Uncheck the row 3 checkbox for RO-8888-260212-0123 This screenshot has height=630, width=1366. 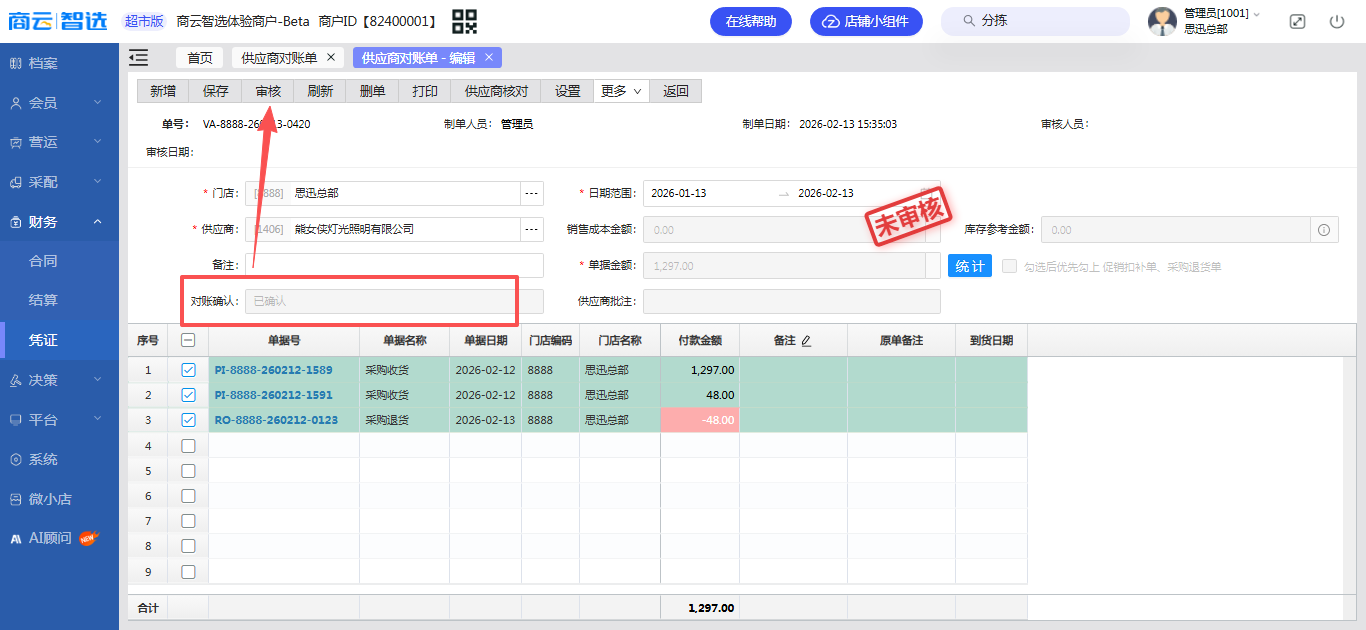pyautogui.click(x=188, y=420)
